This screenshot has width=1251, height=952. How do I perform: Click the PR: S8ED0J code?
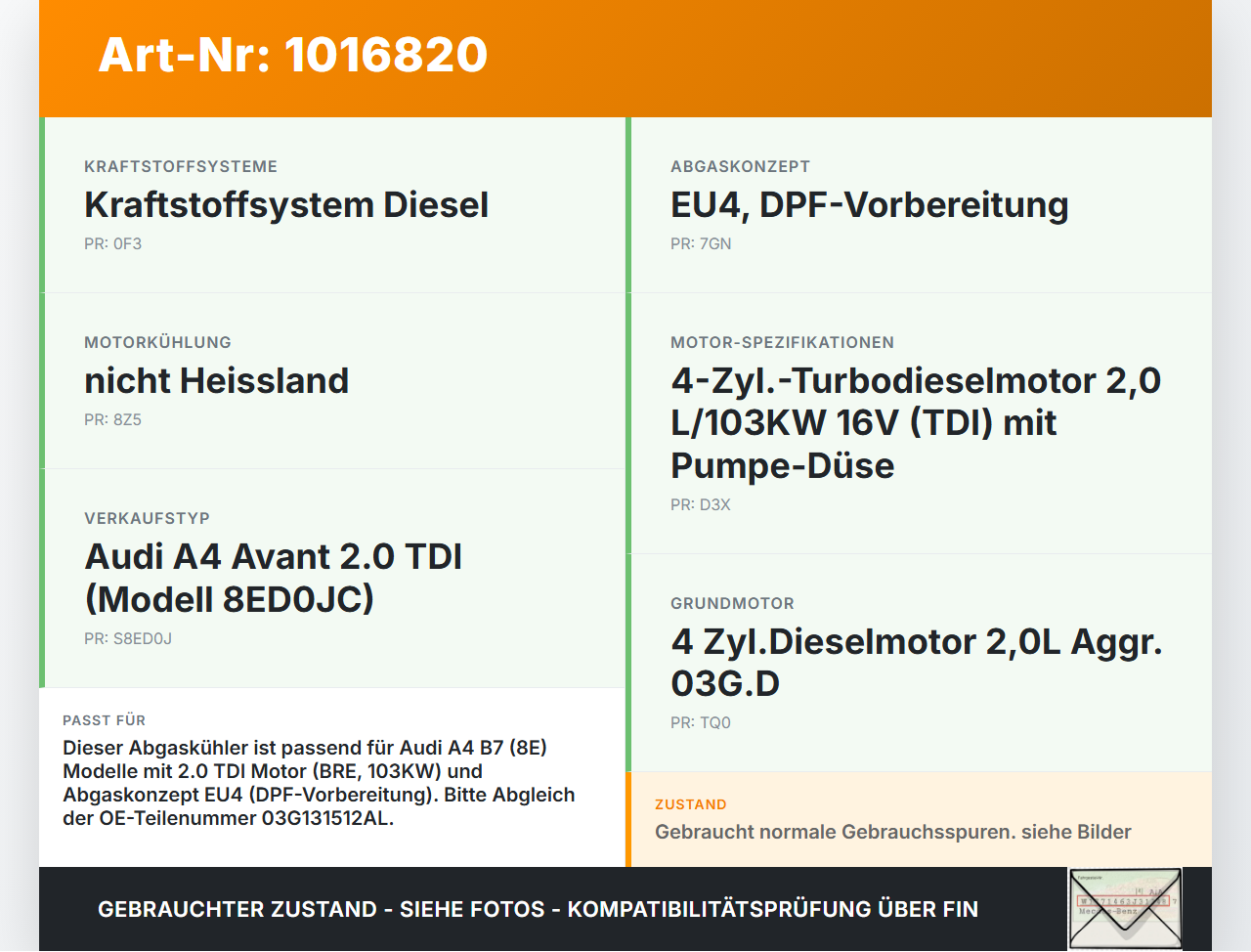[128, 638]
